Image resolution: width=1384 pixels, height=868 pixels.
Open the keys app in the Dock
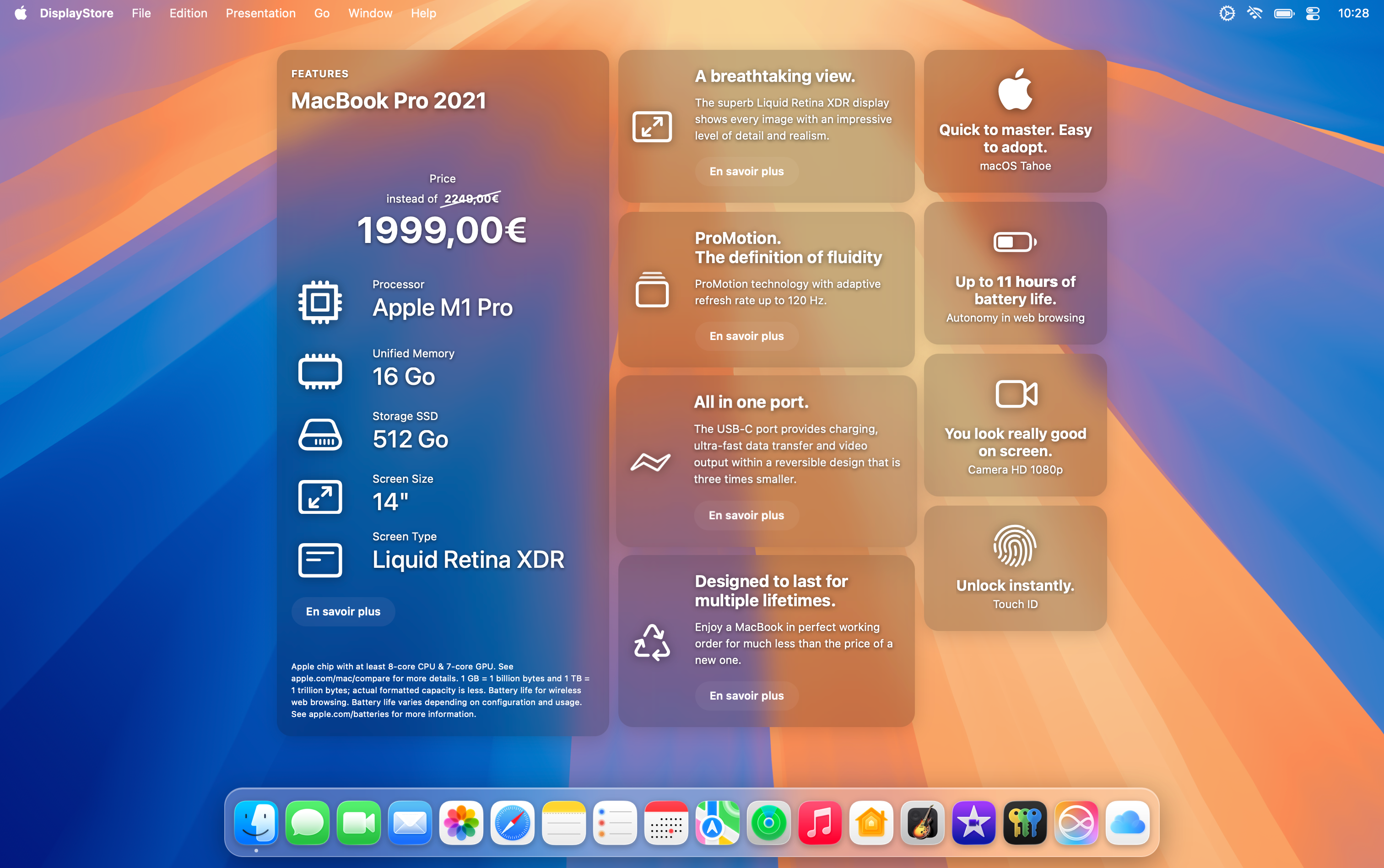(1025, 823)
